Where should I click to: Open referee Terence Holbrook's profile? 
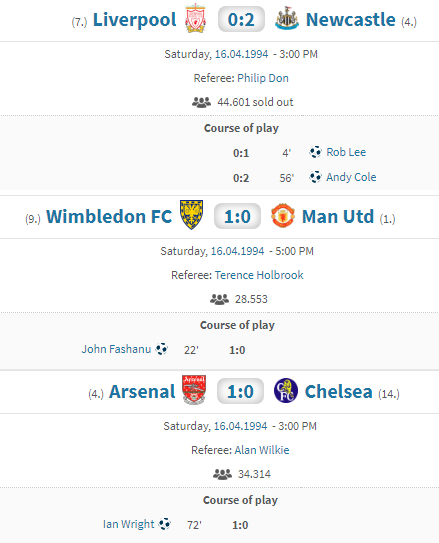259,275
